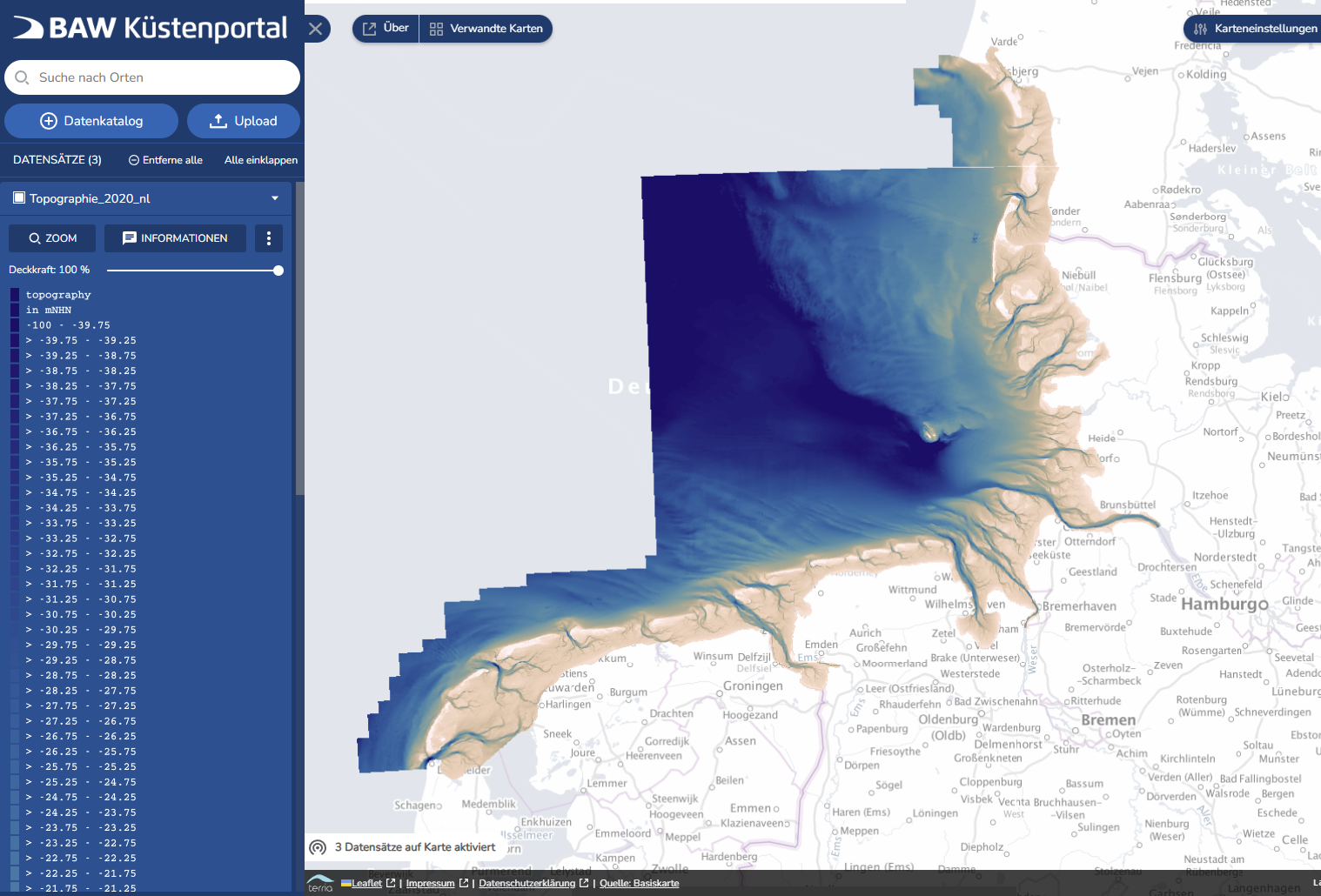Close the side panel with X icon

tap(316, 29)
